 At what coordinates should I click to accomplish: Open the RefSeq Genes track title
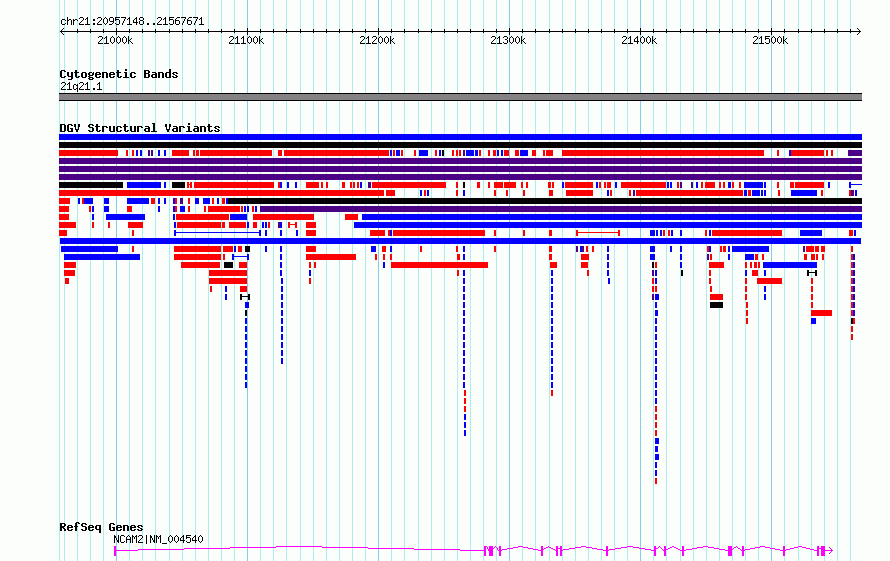[101, 527]
